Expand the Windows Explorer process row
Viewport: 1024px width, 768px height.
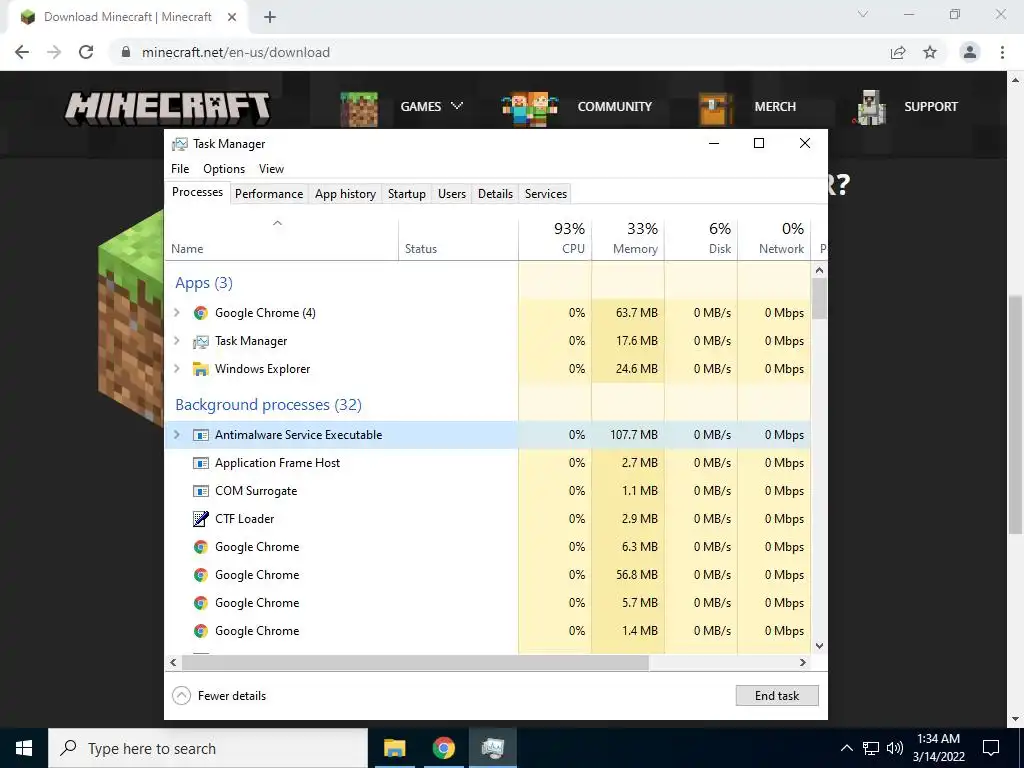click(176, 369)
